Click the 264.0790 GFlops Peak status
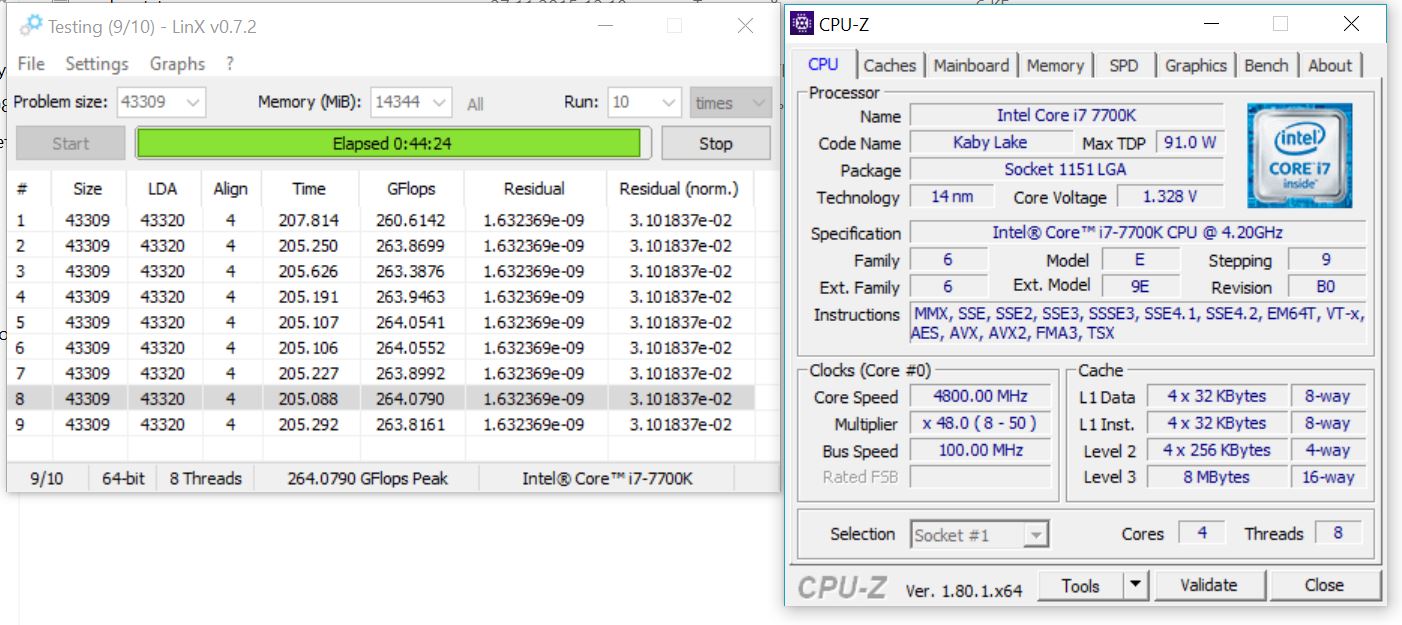 (366, 478)
